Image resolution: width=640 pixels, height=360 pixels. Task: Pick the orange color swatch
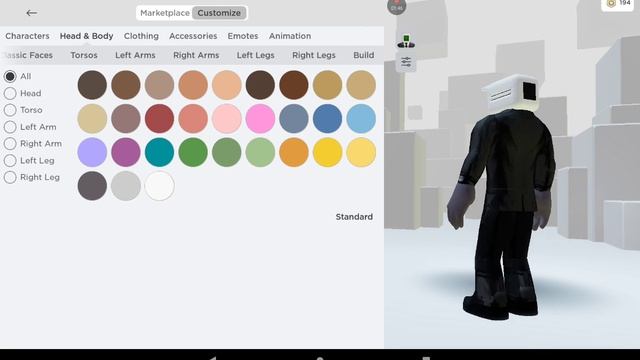294,152
